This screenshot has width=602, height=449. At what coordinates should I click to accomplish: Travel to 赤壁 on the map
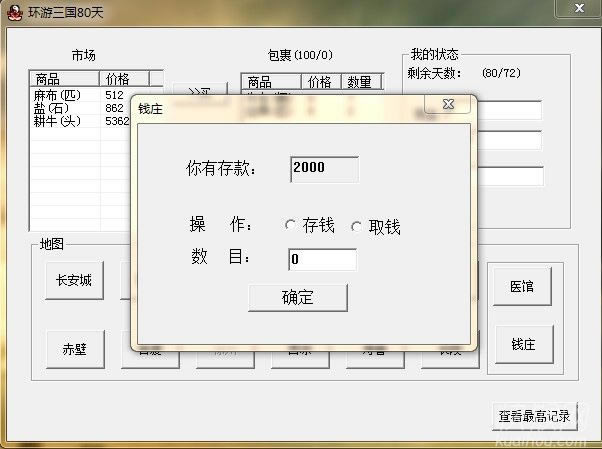[74, 349]
